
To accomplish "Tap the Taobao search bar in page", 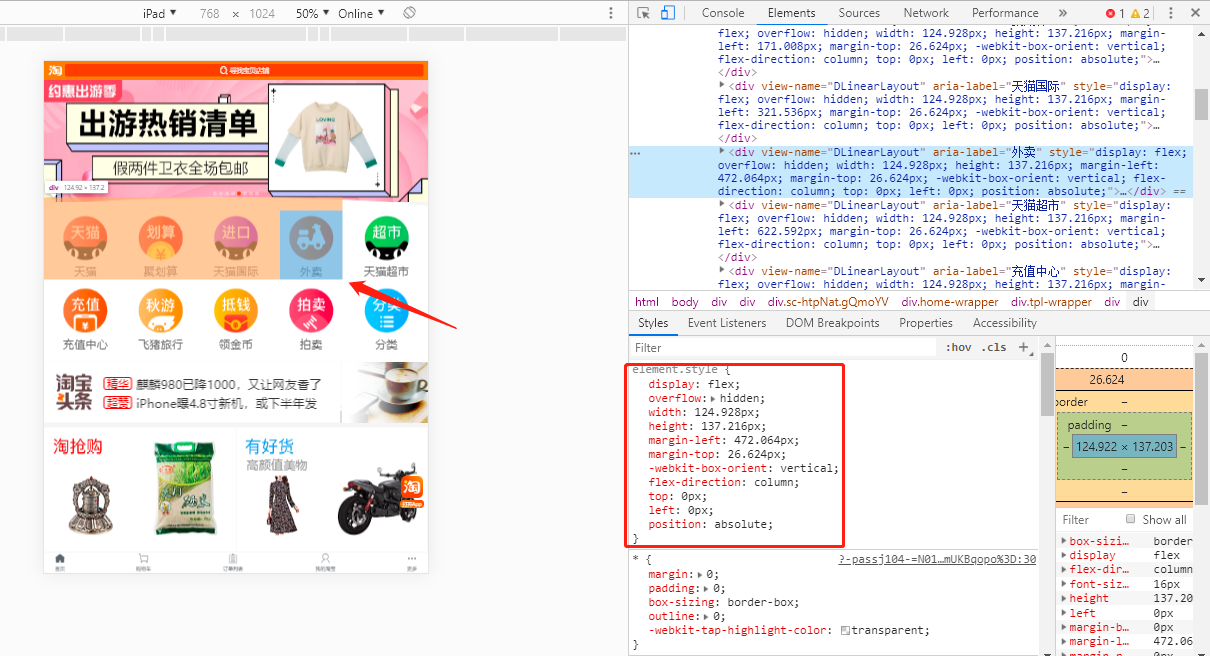I will [x=246, y=70].
